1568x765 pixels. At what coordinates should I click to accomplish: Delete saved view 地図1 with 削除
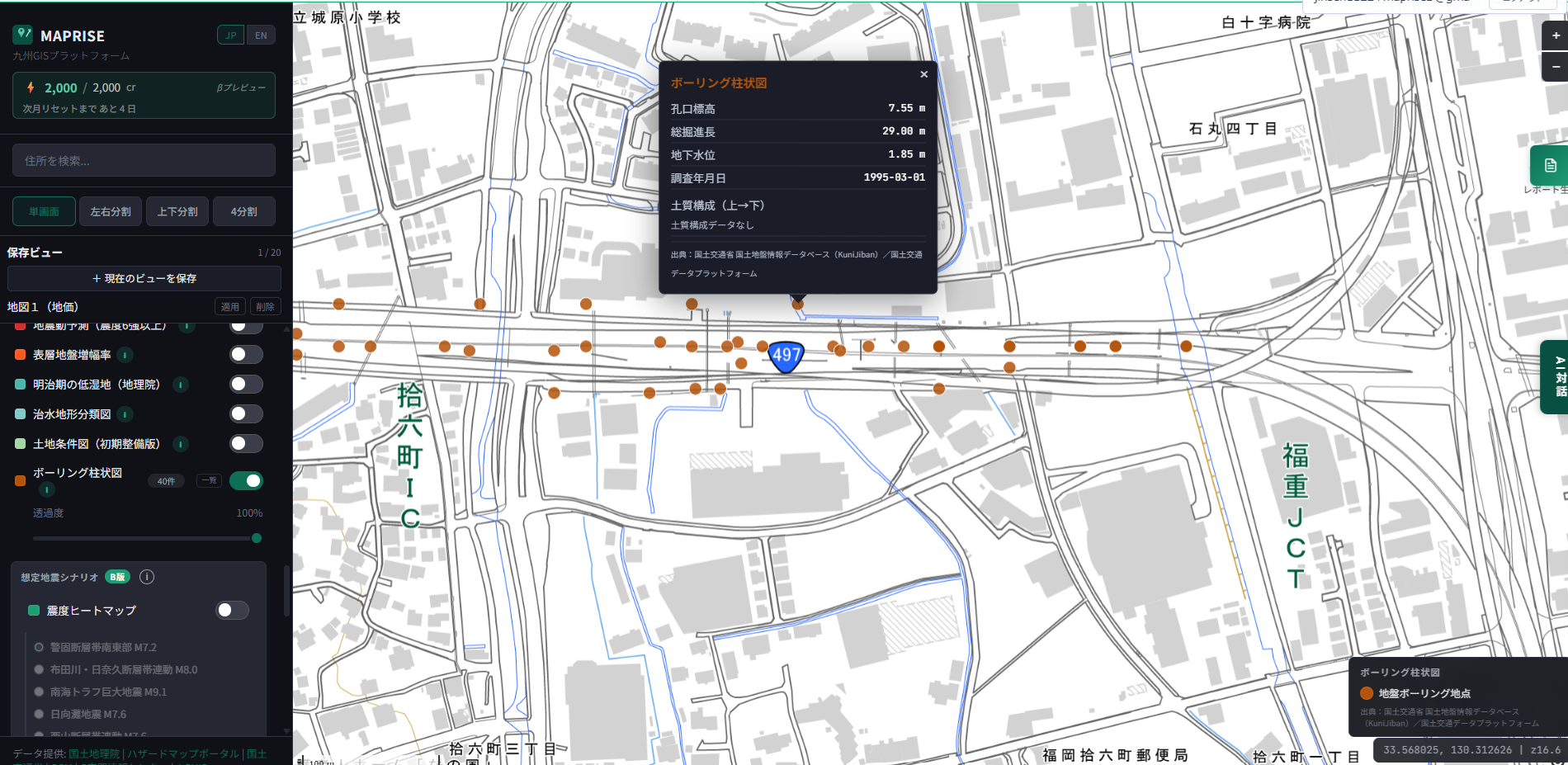(265, 307)
